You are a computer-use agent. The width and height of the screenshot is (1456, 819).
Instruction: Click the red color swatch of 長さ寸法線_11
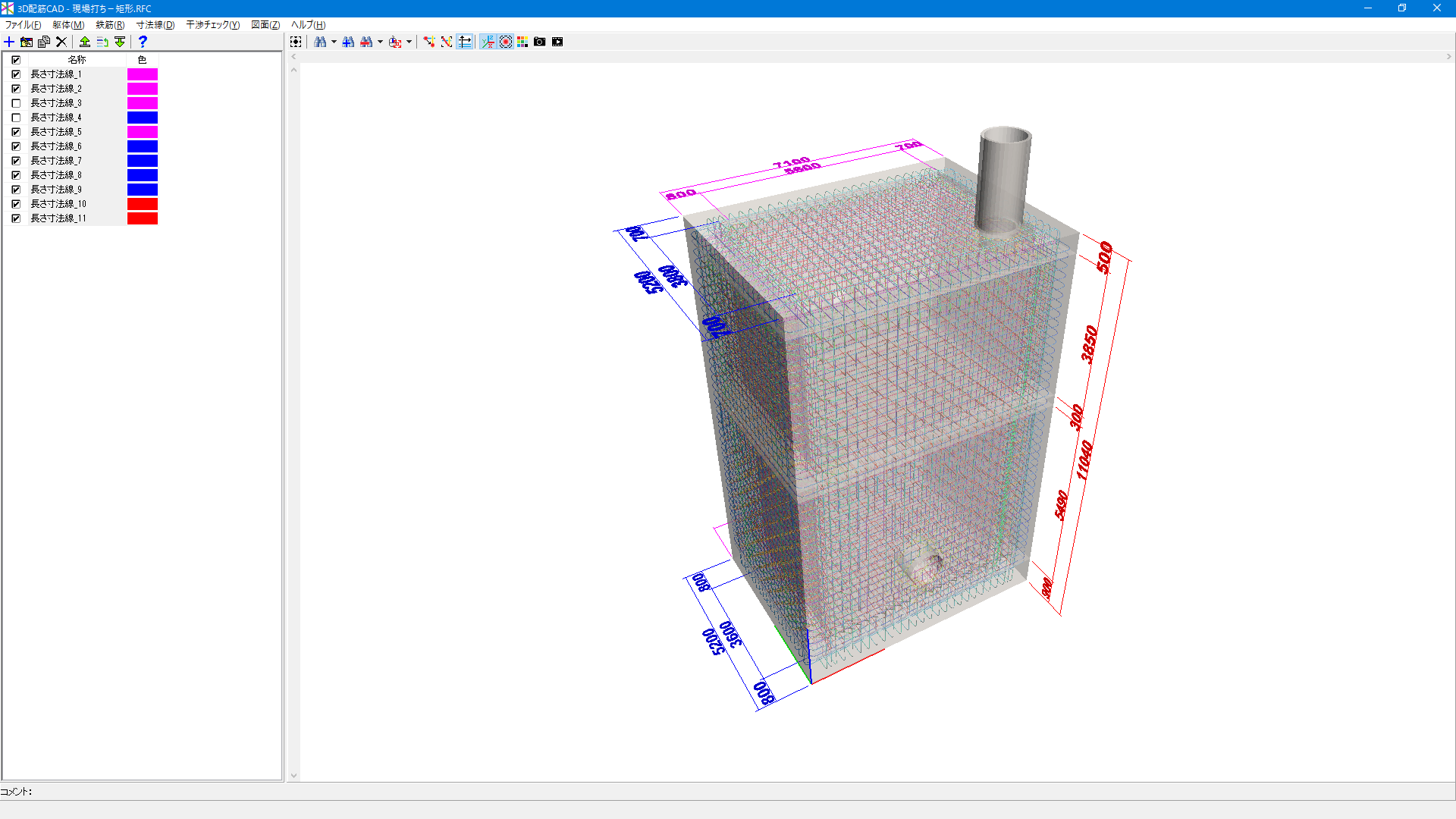point(143,218)
